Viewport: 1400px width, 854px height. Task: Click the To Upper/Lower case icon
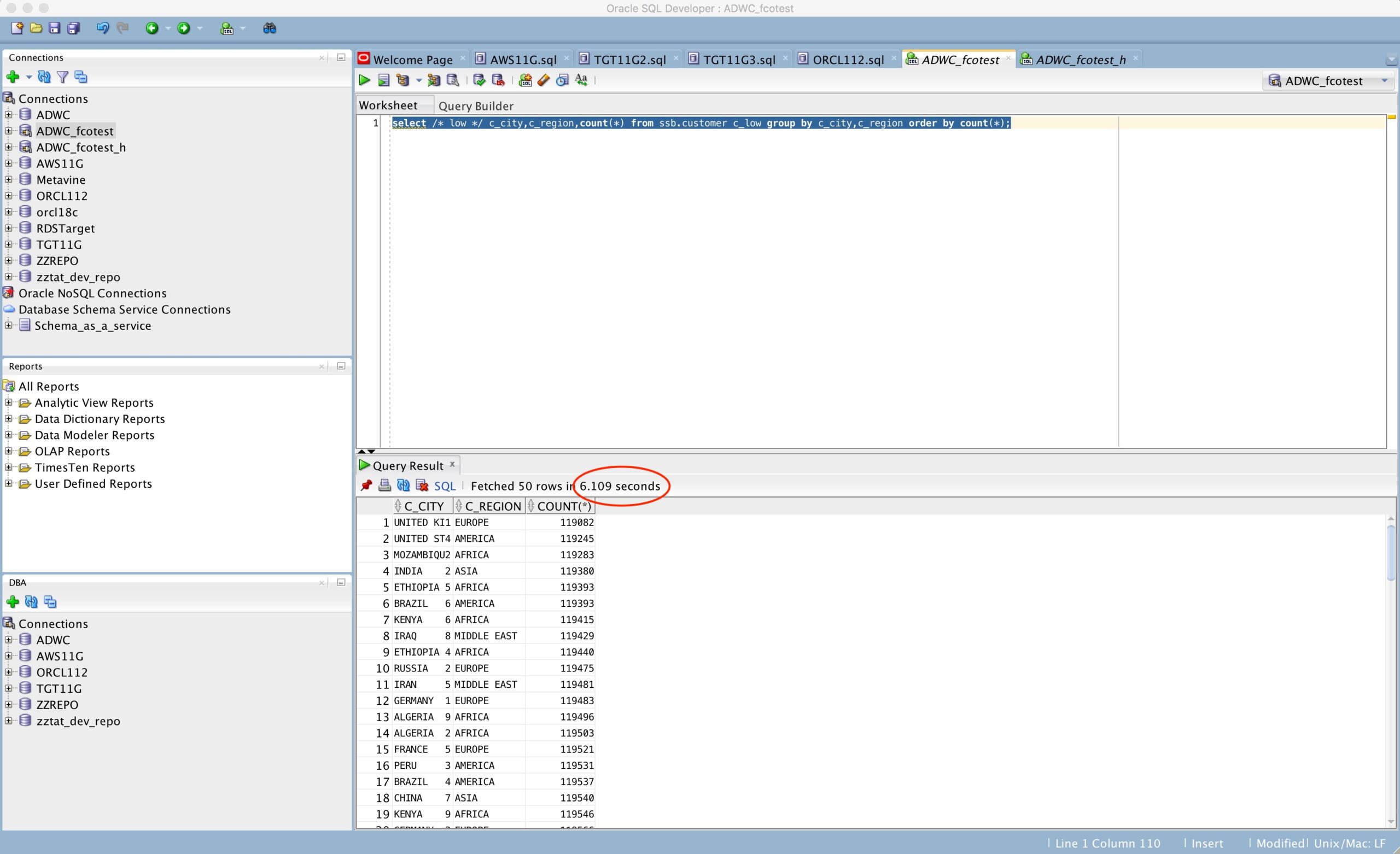581,80
